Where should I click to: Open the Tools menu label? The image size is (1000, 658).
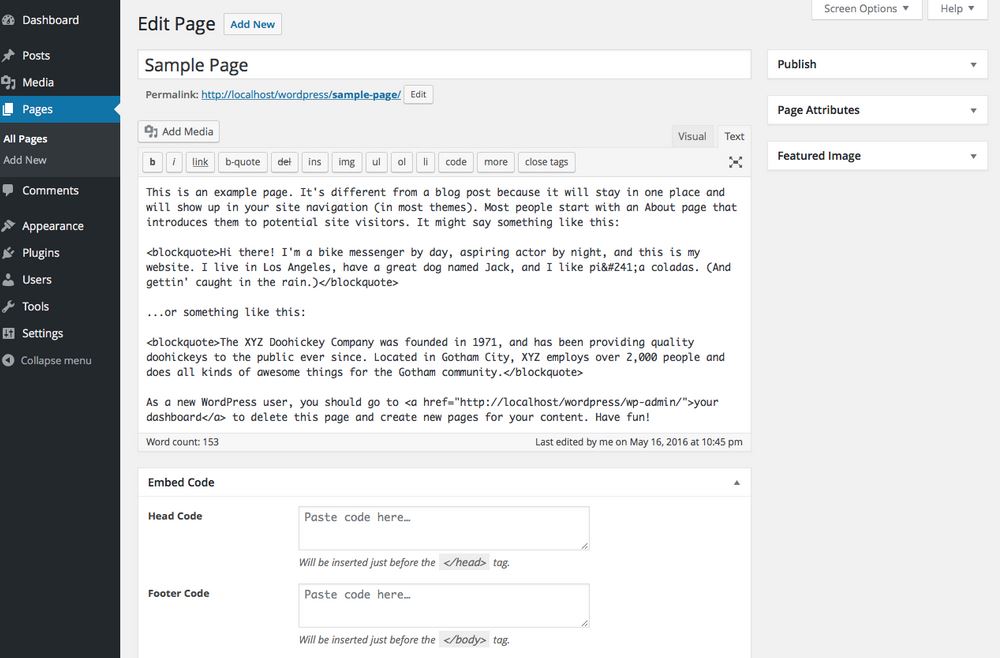[36, 306]
